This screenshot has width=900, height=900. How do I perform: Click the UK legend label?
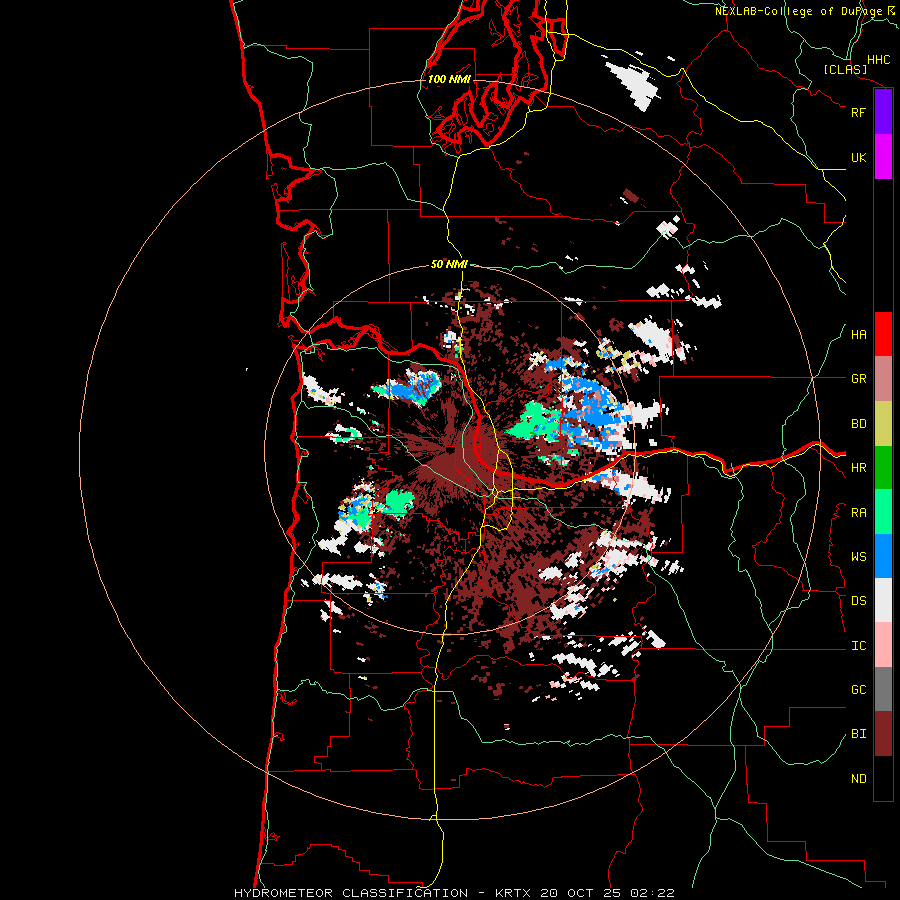click(x=858, y=157)
